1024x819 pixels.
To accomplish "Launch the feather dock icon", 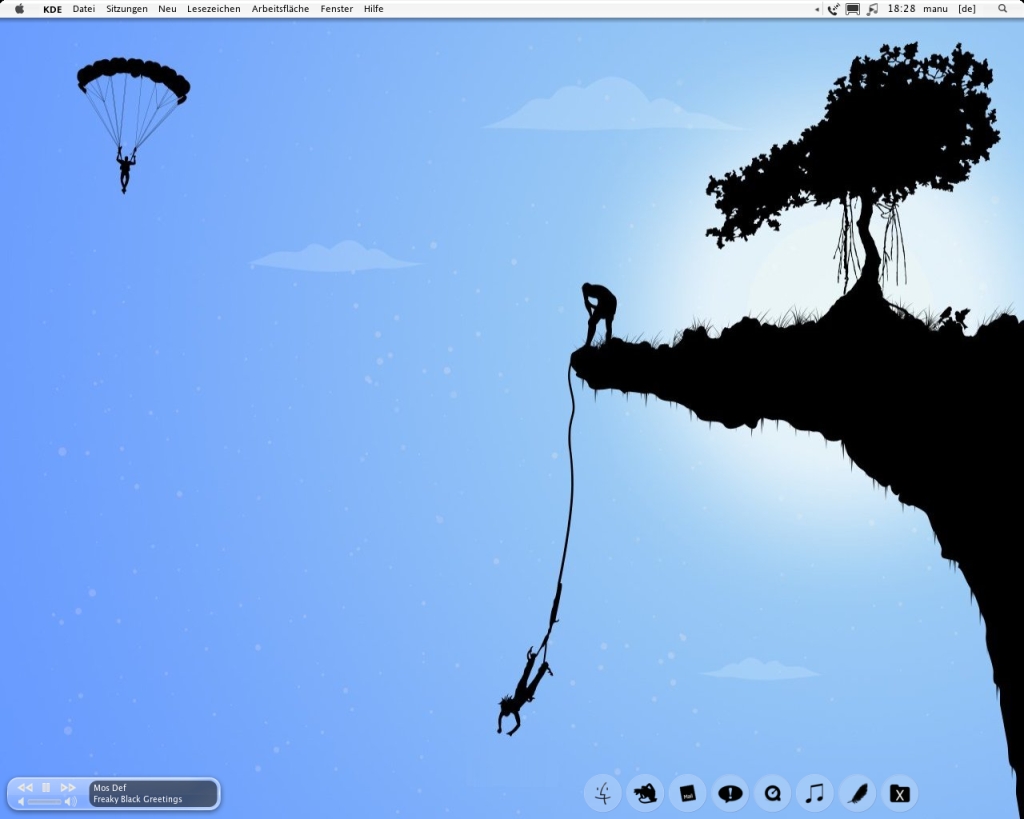I will (857, 794).
